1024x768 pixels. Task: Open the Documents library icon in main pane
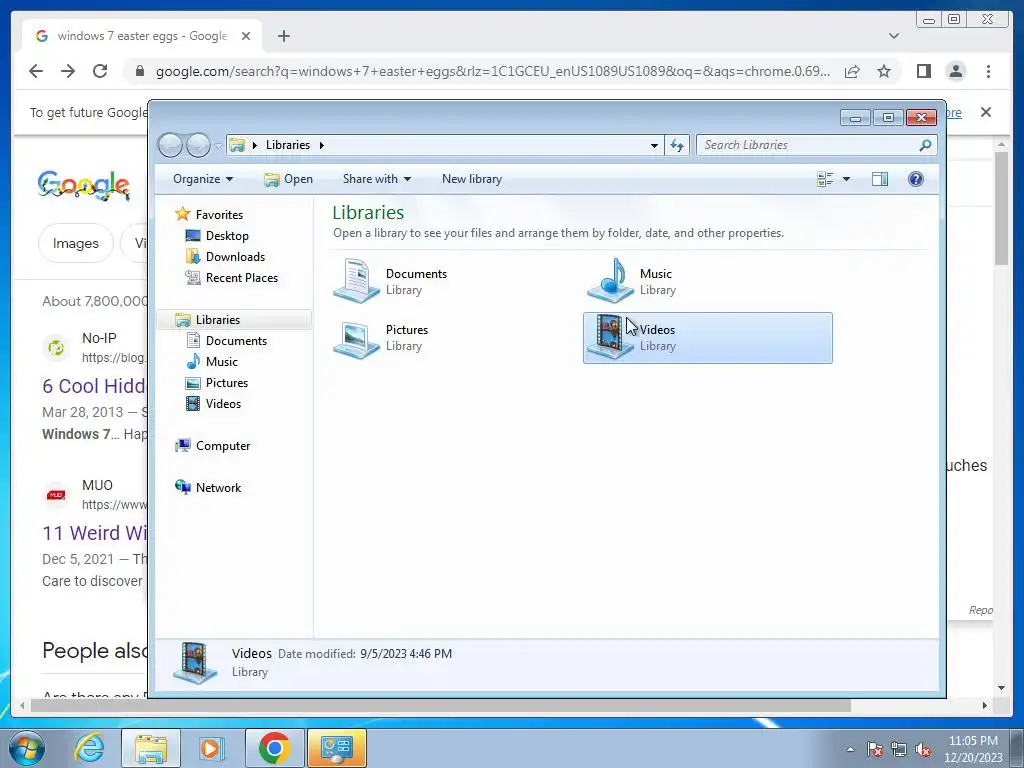pos(357,281)
